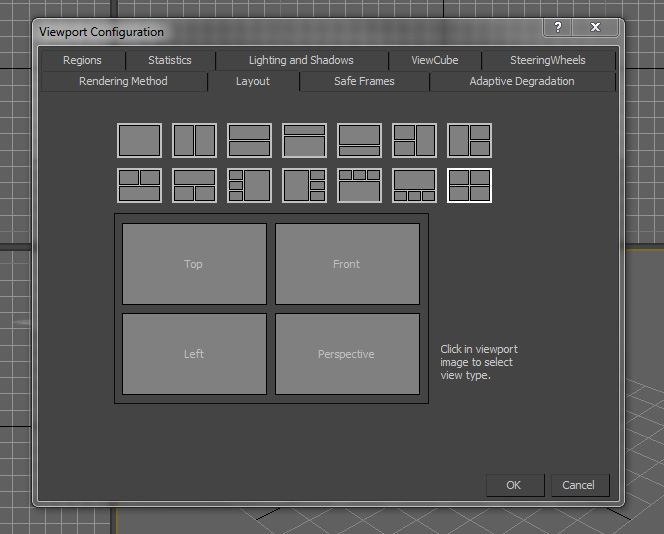Pick layout with large top pane and small bottom pane
Image resolution: width=664 pixels, height=534 pixels.
click(x=360, y=141)
